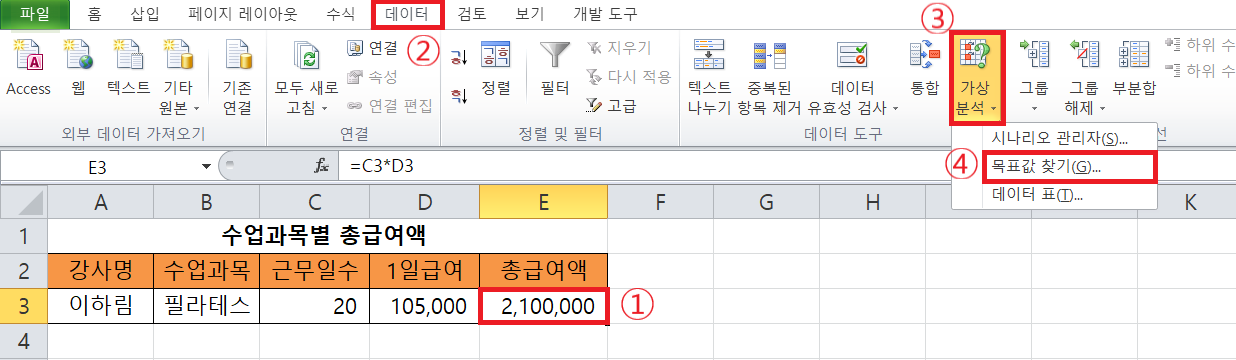Switch to the 홈 ribbon tab

click(x=94, y=14)
